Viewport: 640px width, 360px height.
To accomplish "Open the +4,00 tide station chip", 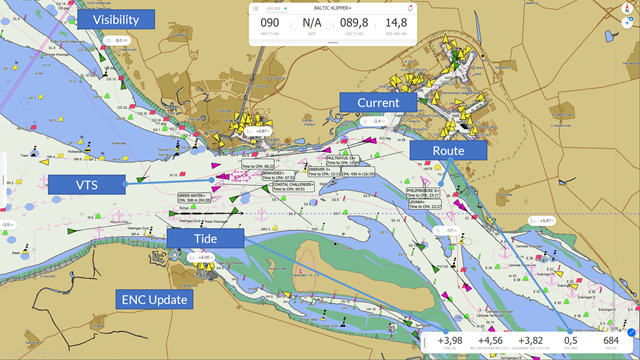I will tap(201, 258).
